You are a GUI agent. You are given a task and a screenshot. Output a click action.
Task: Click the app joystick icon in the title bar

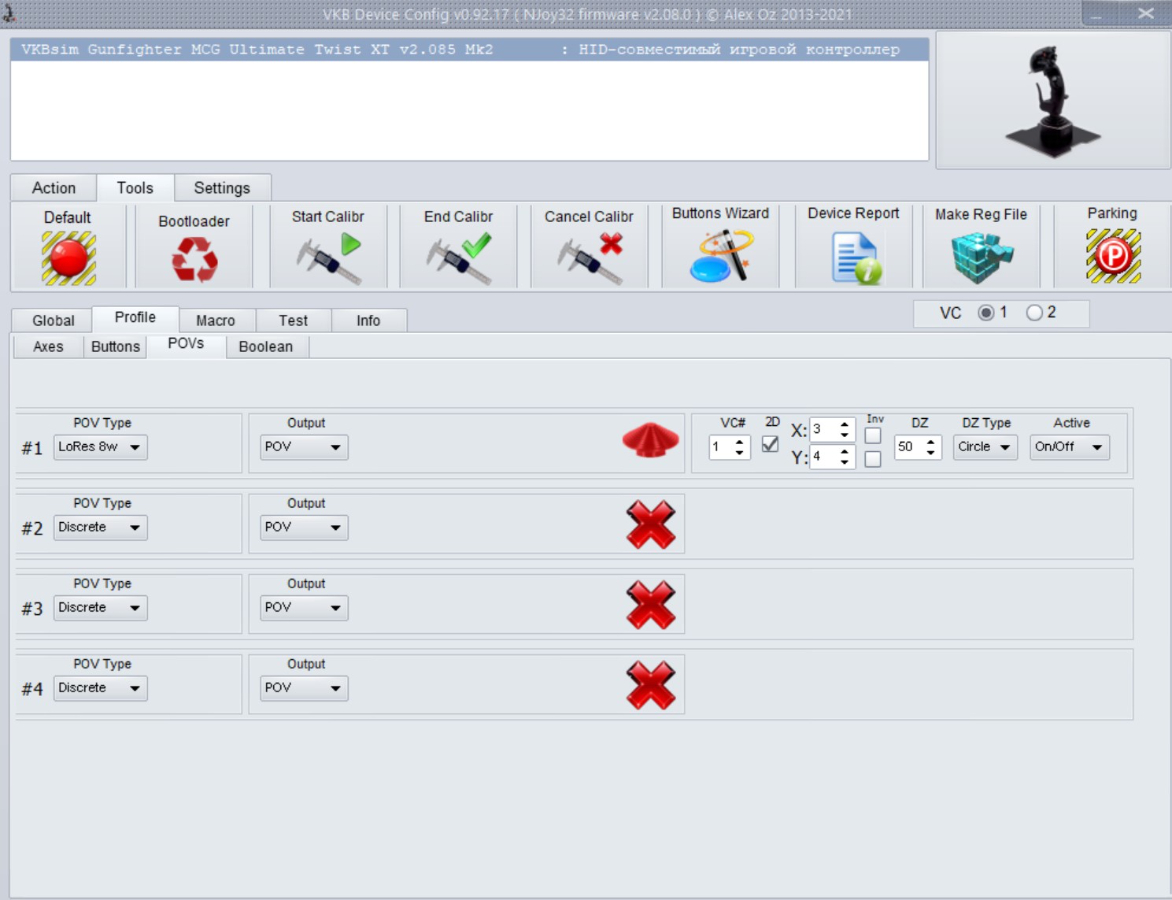8,13
